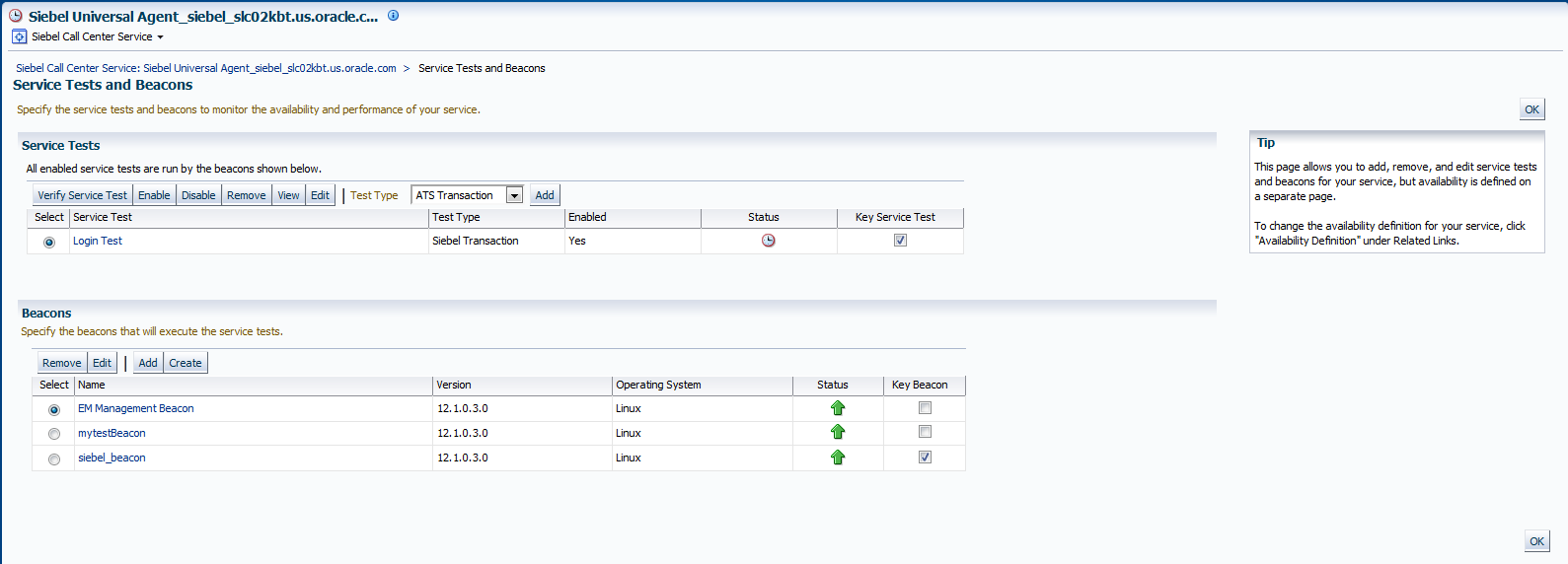Click the pending status clock in the Login Test row
1568x564 pixels.
[769, 241]
